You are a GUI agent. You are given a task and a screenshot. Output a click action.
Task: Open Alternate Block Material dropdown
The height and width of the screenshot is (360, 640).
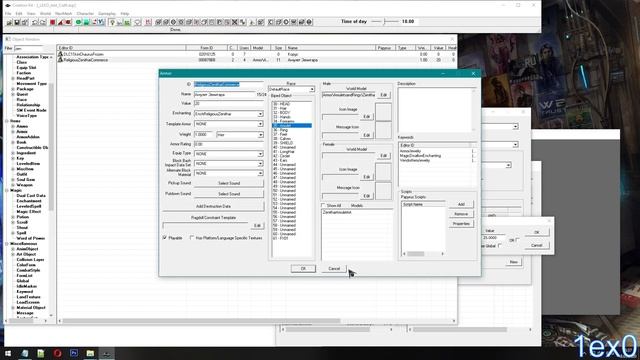[x=260, y=173]
